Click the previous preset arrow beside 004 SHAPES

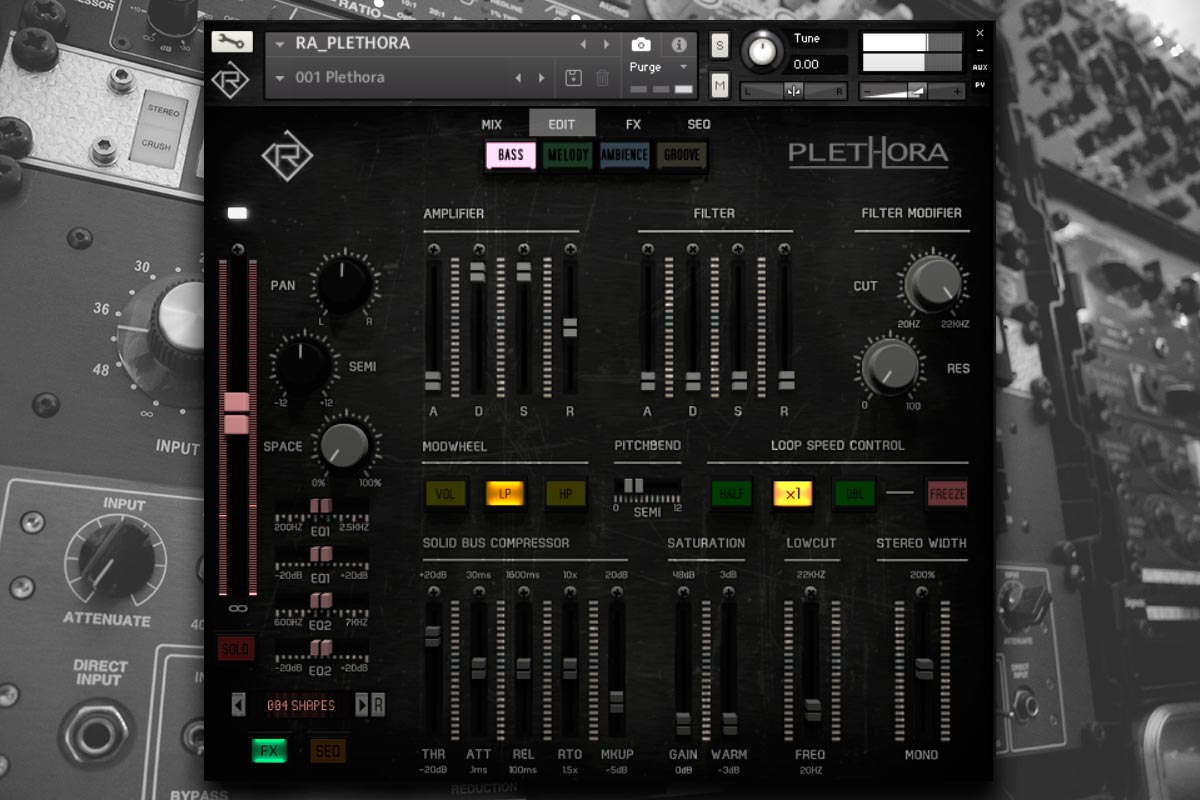point(238,705)
